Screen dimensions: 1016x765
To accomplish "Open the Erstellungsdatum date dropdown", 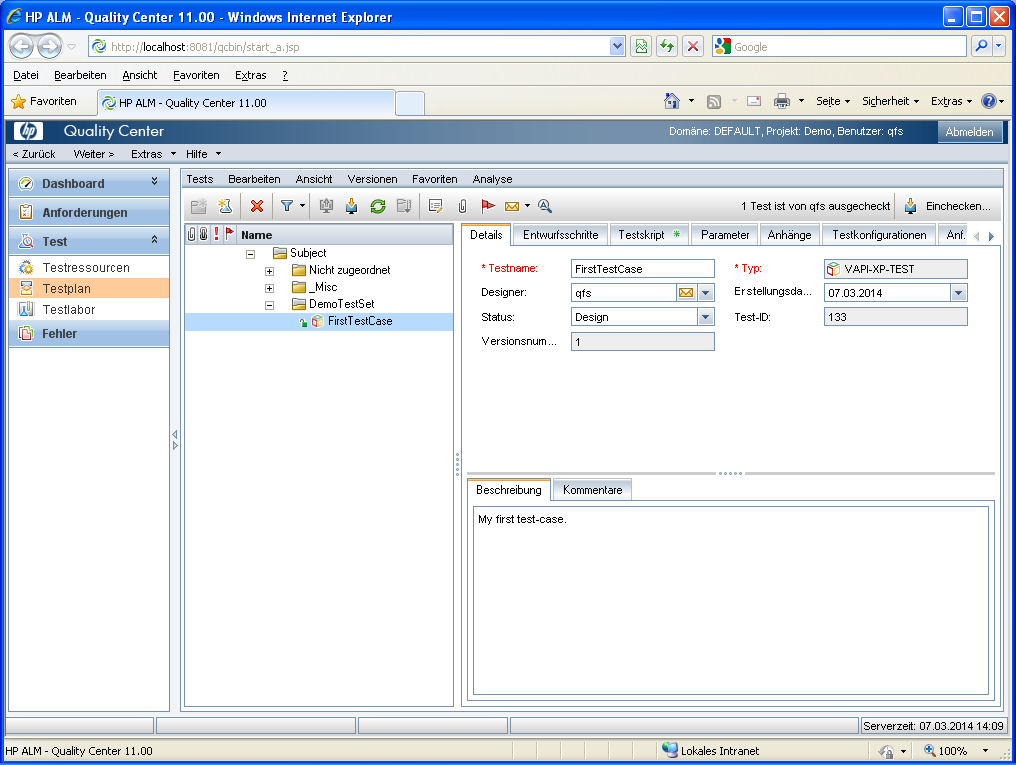I will coord(958,293).
